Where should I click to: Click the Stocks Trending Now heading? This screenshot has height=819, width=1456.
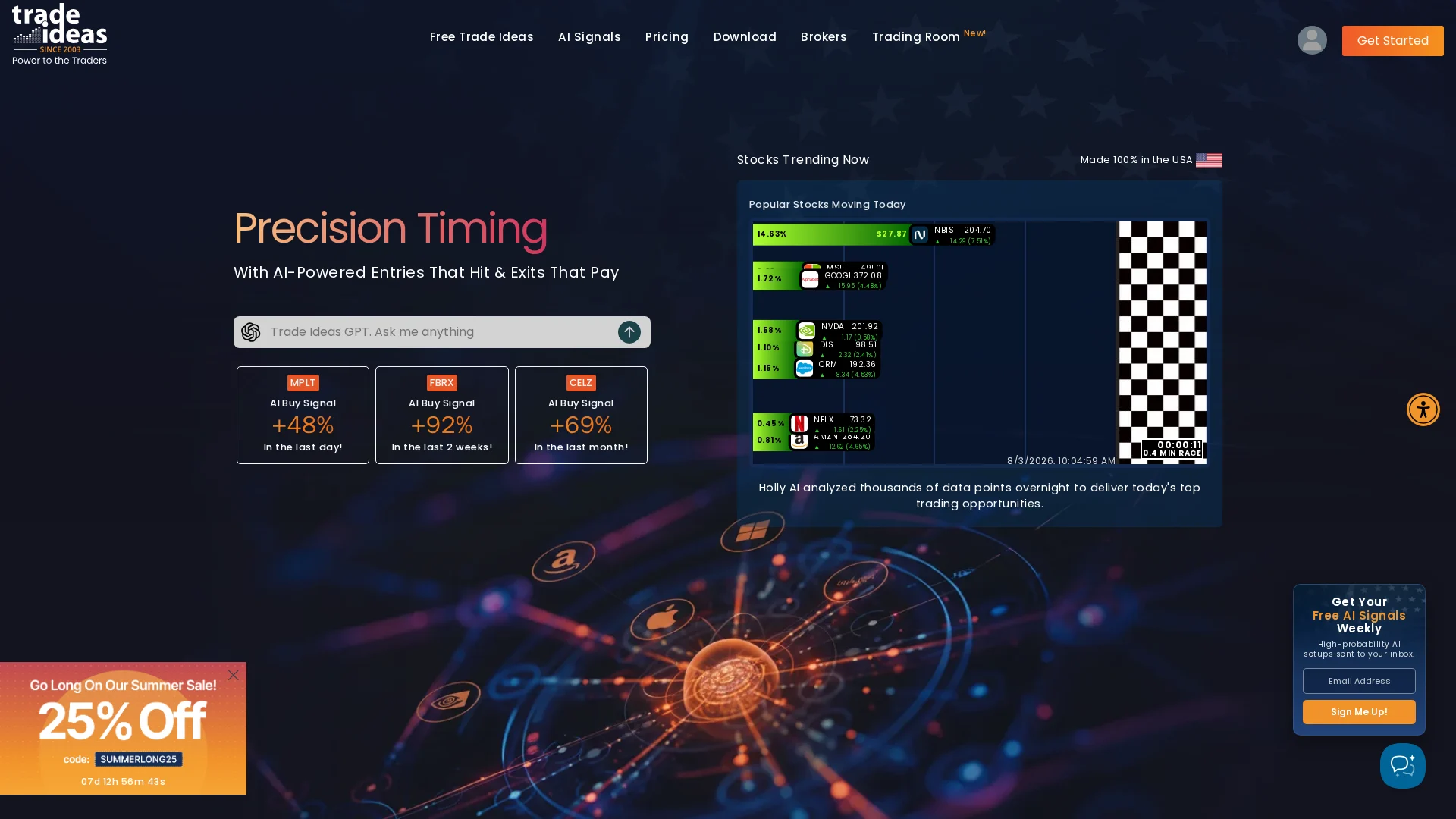(803, 160)
